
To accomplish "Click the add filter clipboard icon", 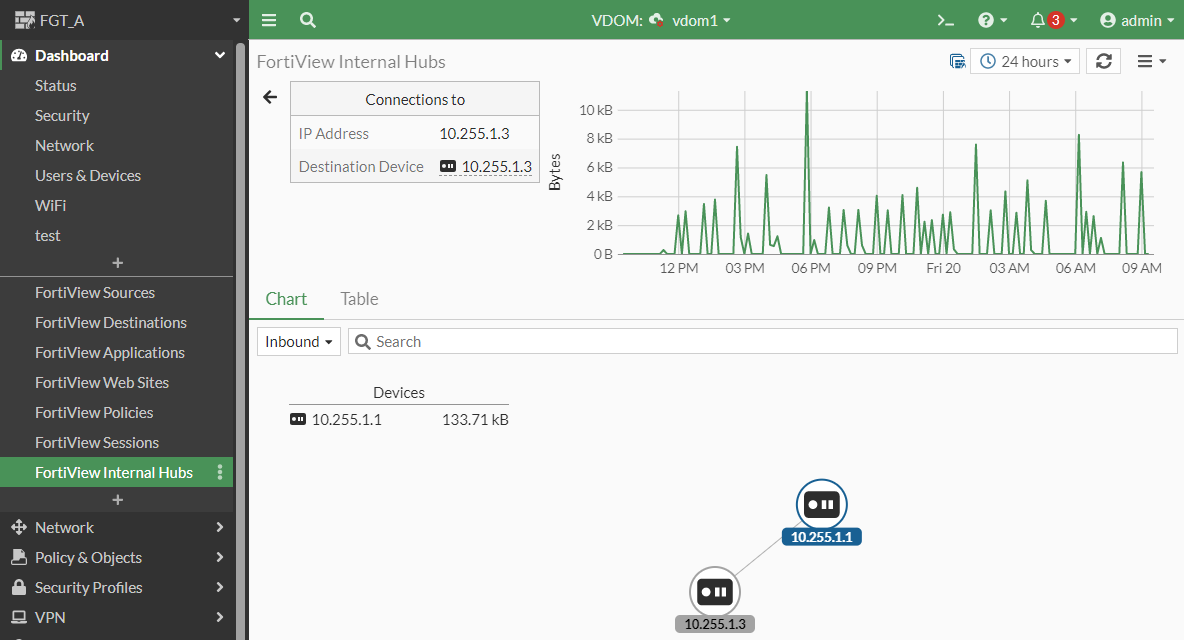I will 957,60.
